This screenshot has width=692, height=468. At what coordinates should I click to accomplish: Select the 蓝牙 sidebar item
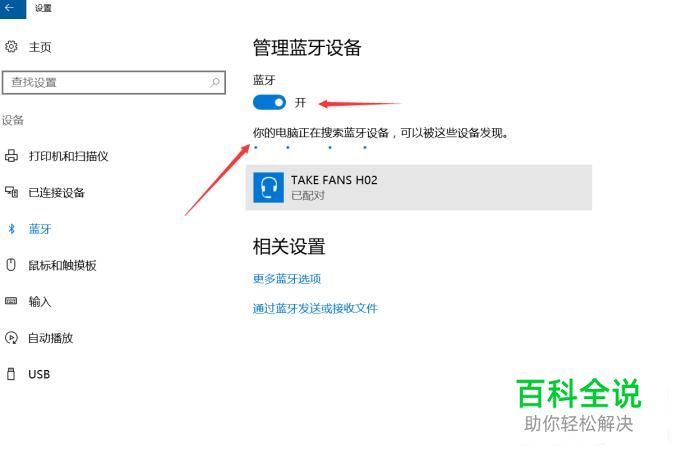[x=40, y=229]
